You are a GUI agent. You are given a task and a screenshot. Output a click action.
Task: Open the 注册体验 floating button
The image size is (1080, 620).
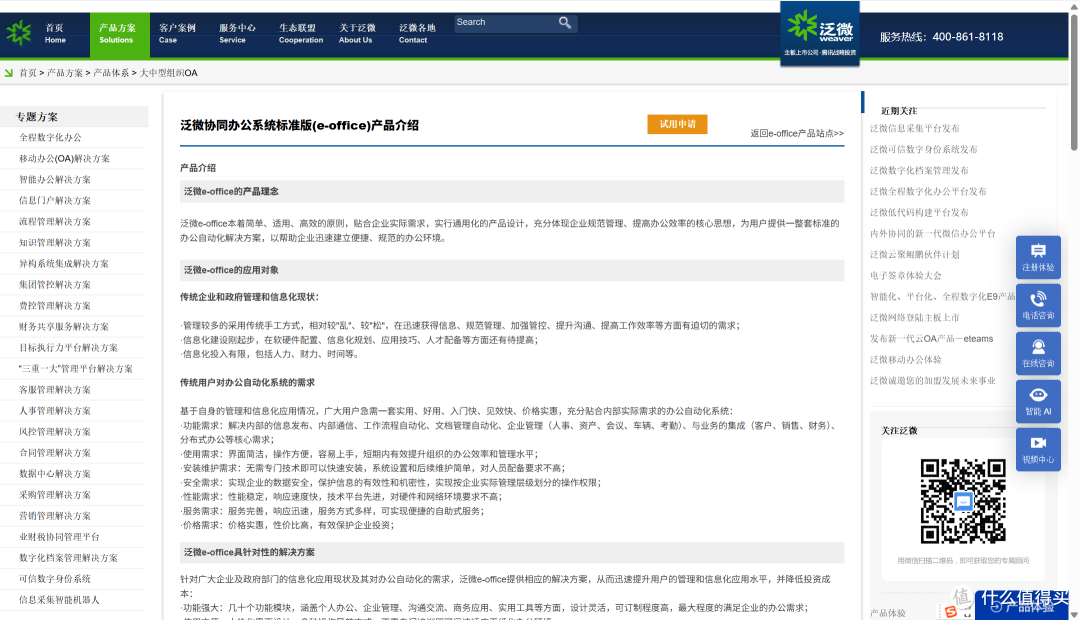click(1038, 258)
